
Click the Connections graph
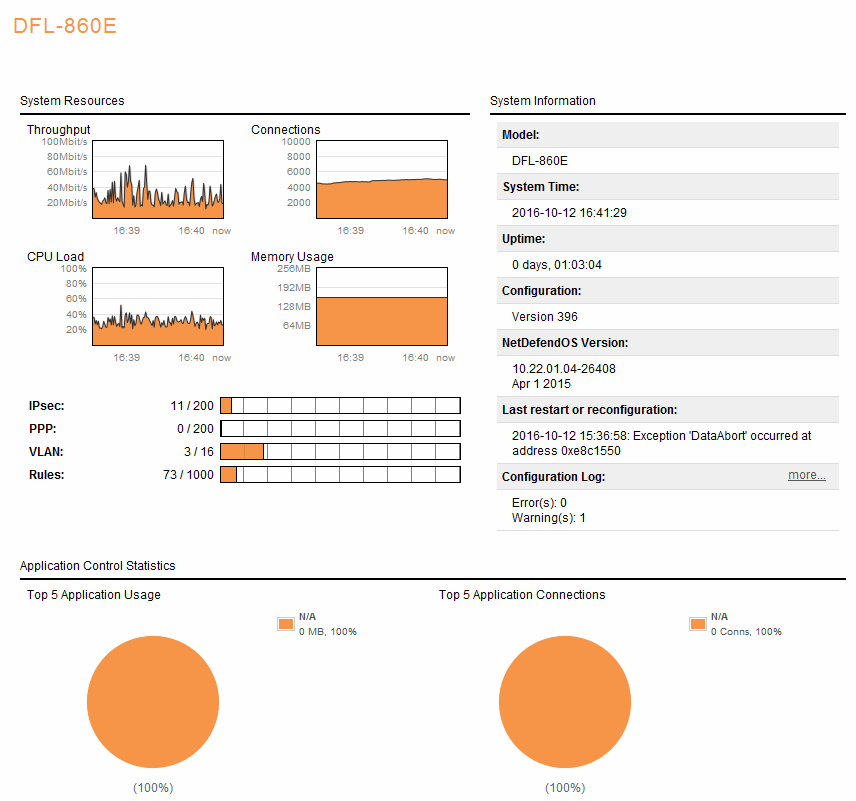coord(382,180)
